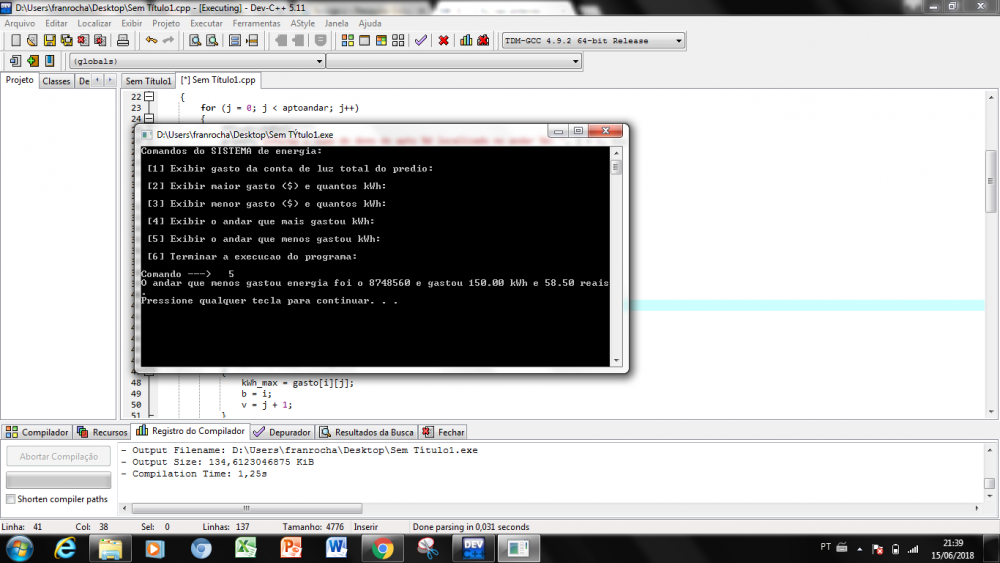Click the Find magnifier toolbar icon

point(195,41)
